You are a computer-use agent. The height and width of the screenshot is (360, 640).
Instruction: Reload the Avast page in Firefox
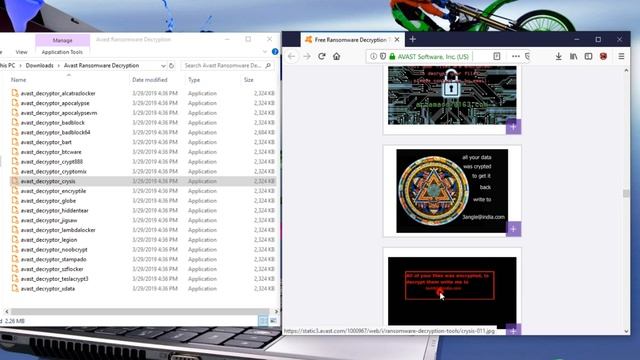322,56
